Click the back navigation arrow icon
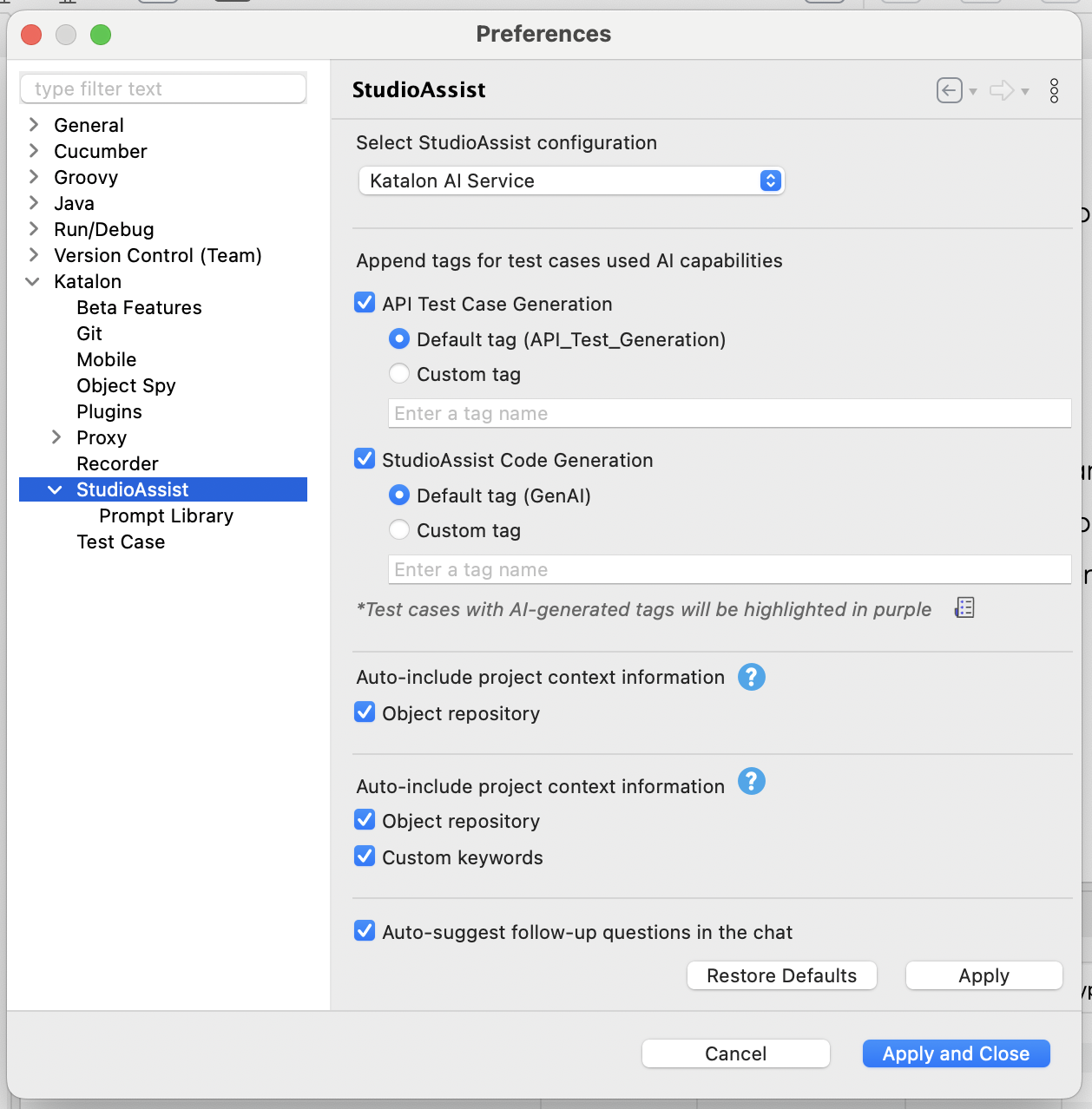 click(x=950, y=90)
